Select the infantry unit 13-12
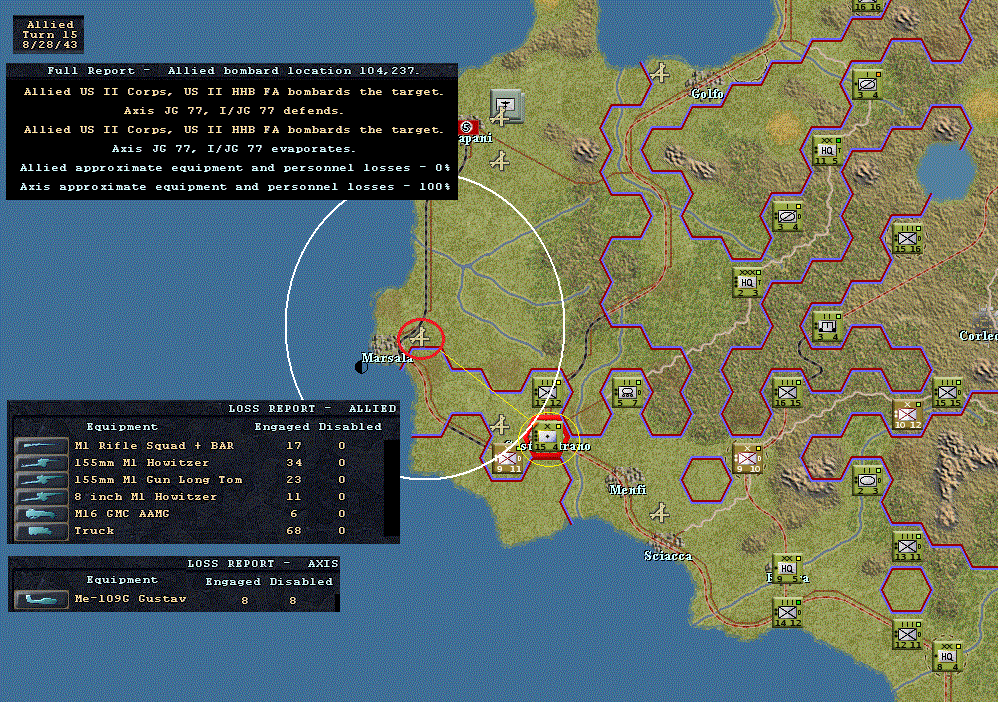This screenshot has height=702, width=998. (x=547, y=393)
